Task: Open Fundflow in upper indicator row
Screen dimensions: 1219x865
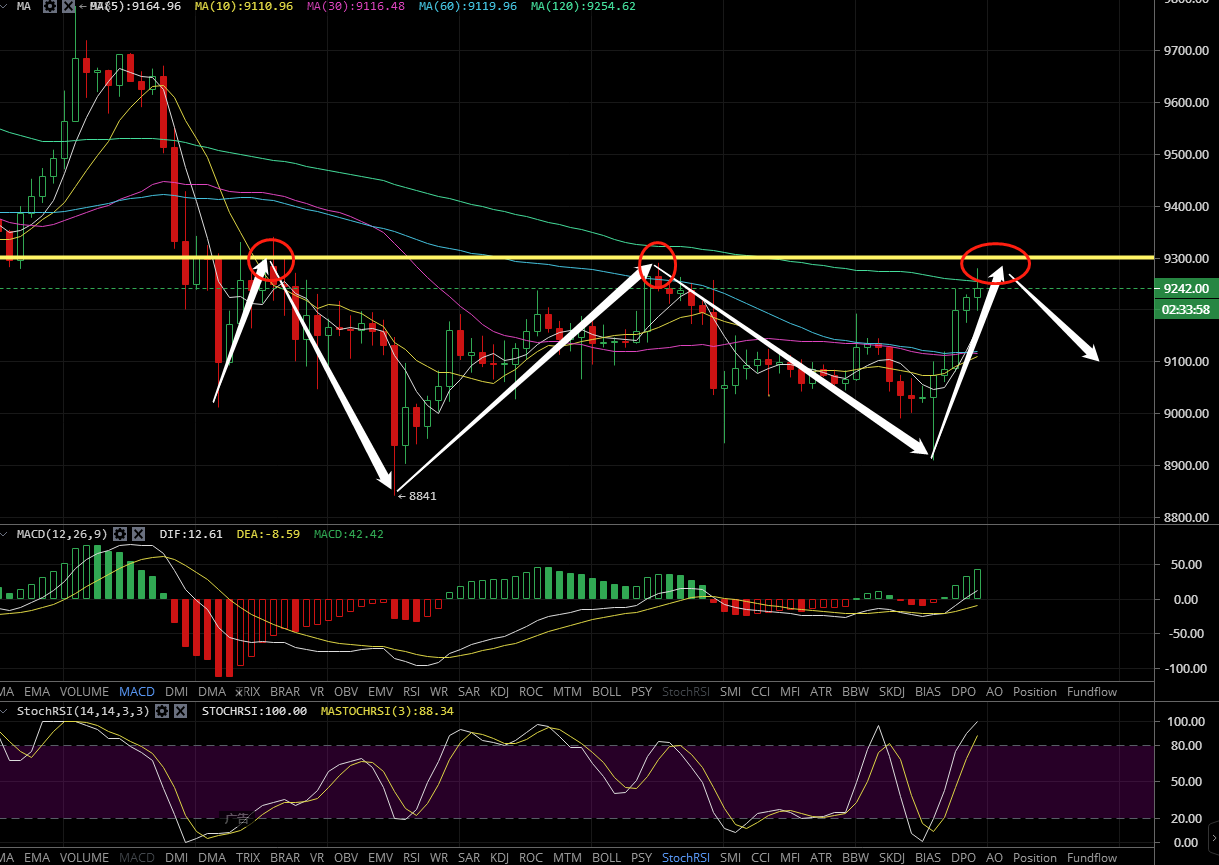Action: click(1092, 692)
